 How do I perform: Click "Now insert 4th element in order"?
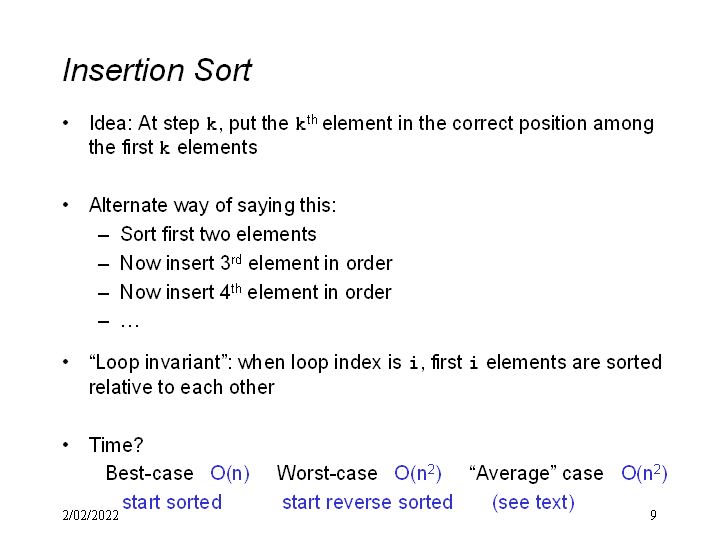pyautogui.click(x=255, y=293)
